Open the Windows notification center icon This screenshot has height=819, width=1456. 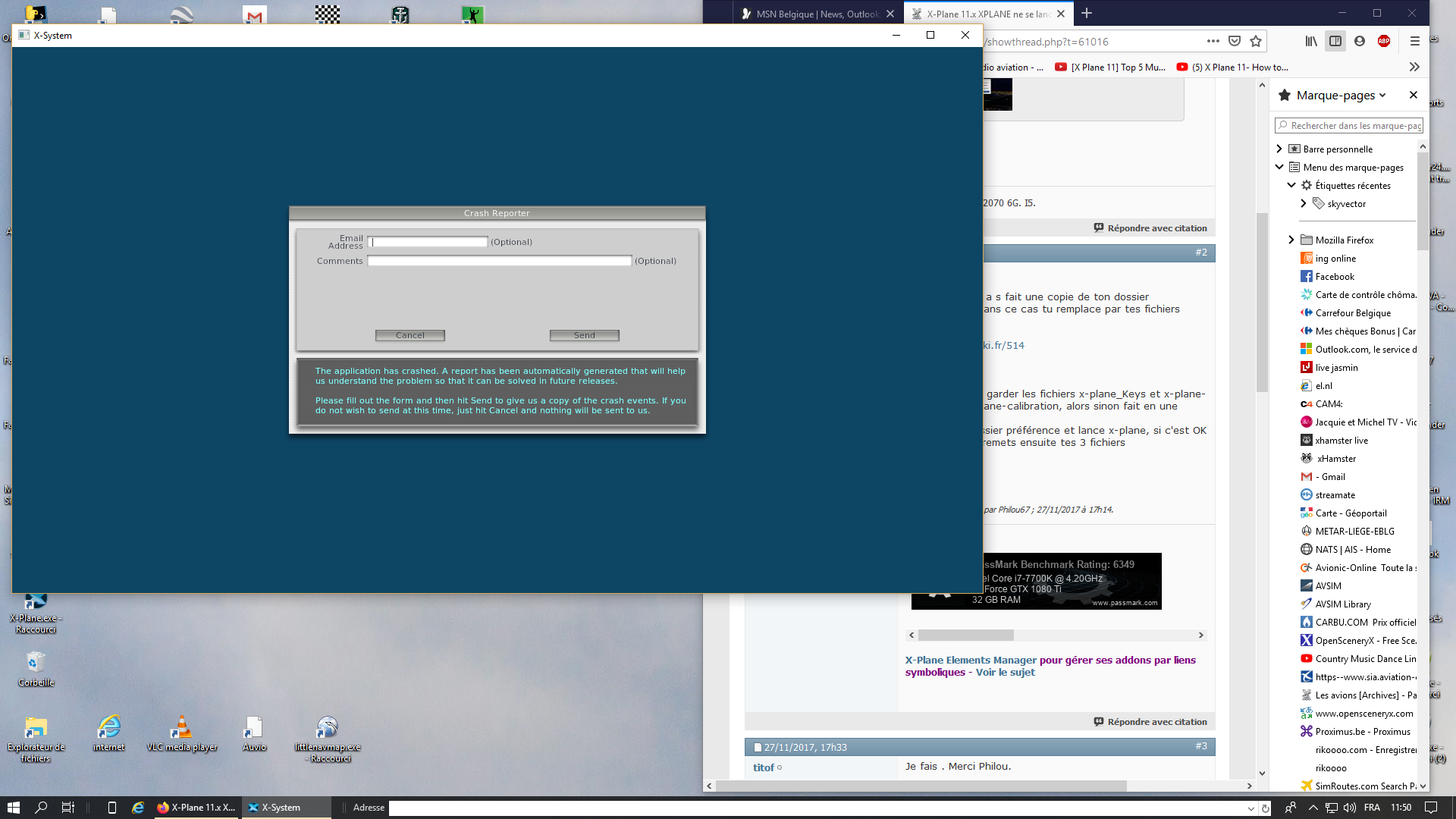(x=1431, y=808)
